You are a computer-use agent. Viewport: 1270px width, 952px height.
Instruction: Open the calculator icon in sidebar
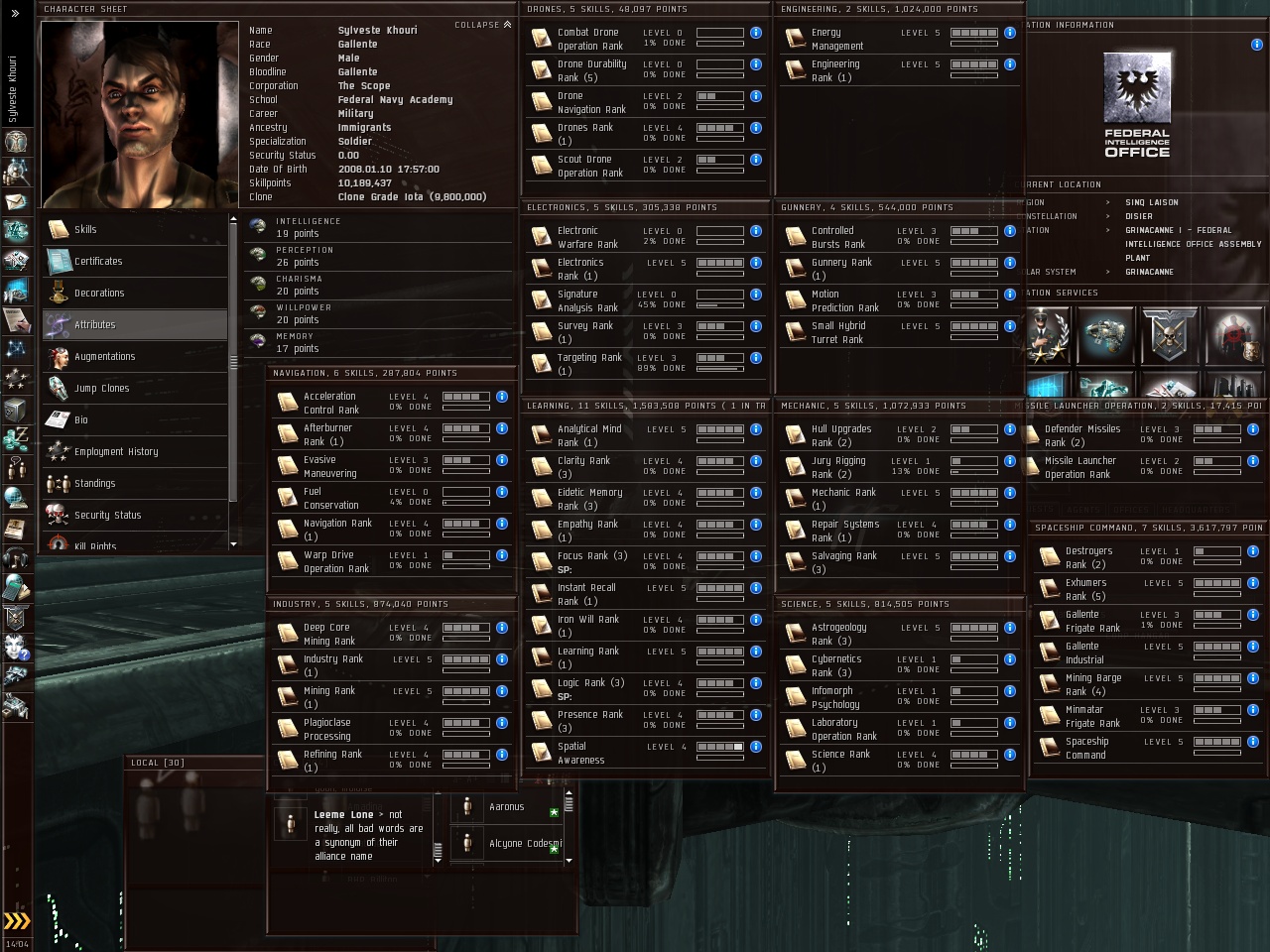pos(16,587)
